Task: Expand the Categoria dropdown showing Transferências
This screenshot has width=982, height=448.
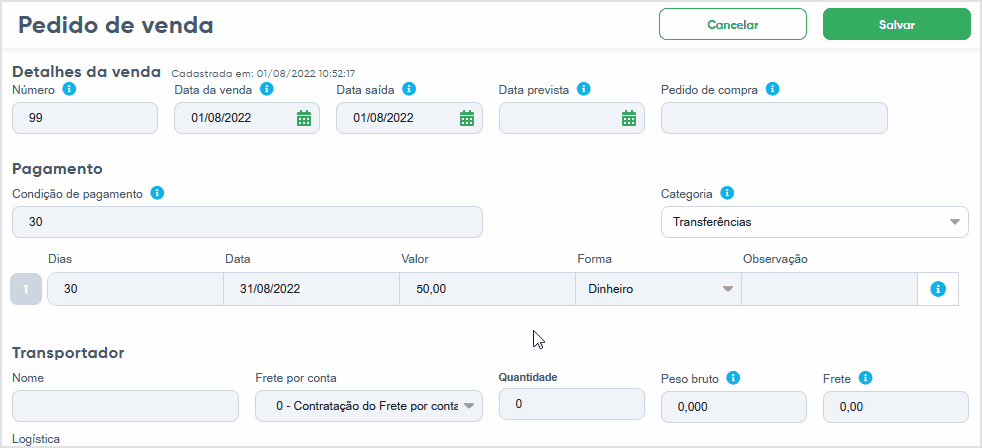Action: coord(815,222)
